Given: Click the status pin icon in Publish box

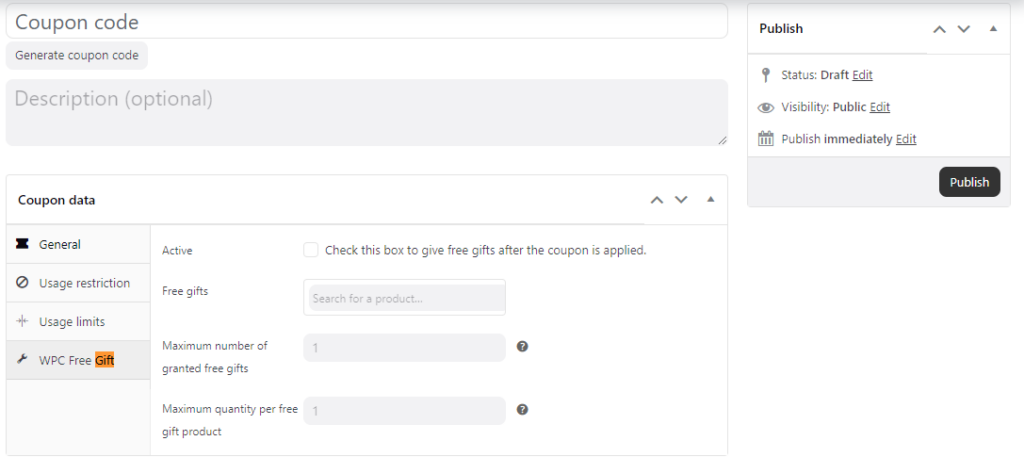Looking at the screenshot, I should (766, 75).
